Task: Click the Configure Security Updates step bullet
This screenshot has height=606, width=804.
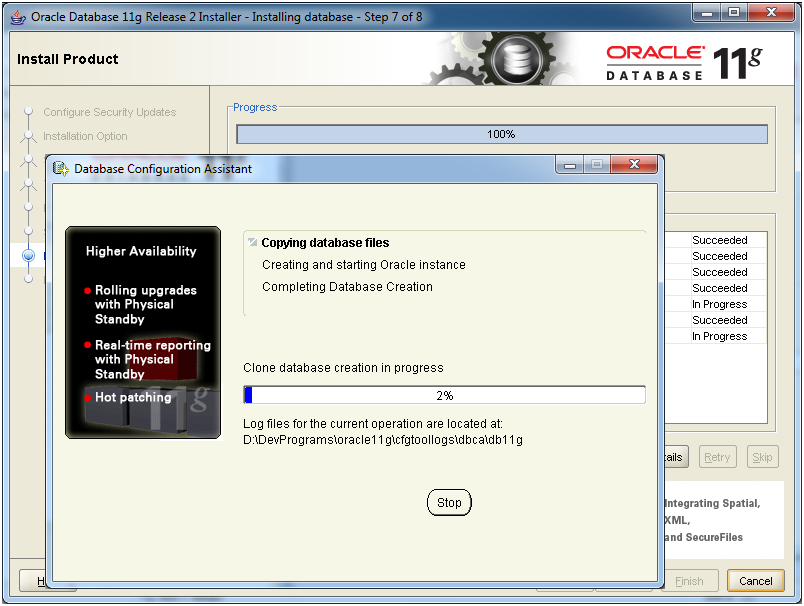Action: (29, 111)
